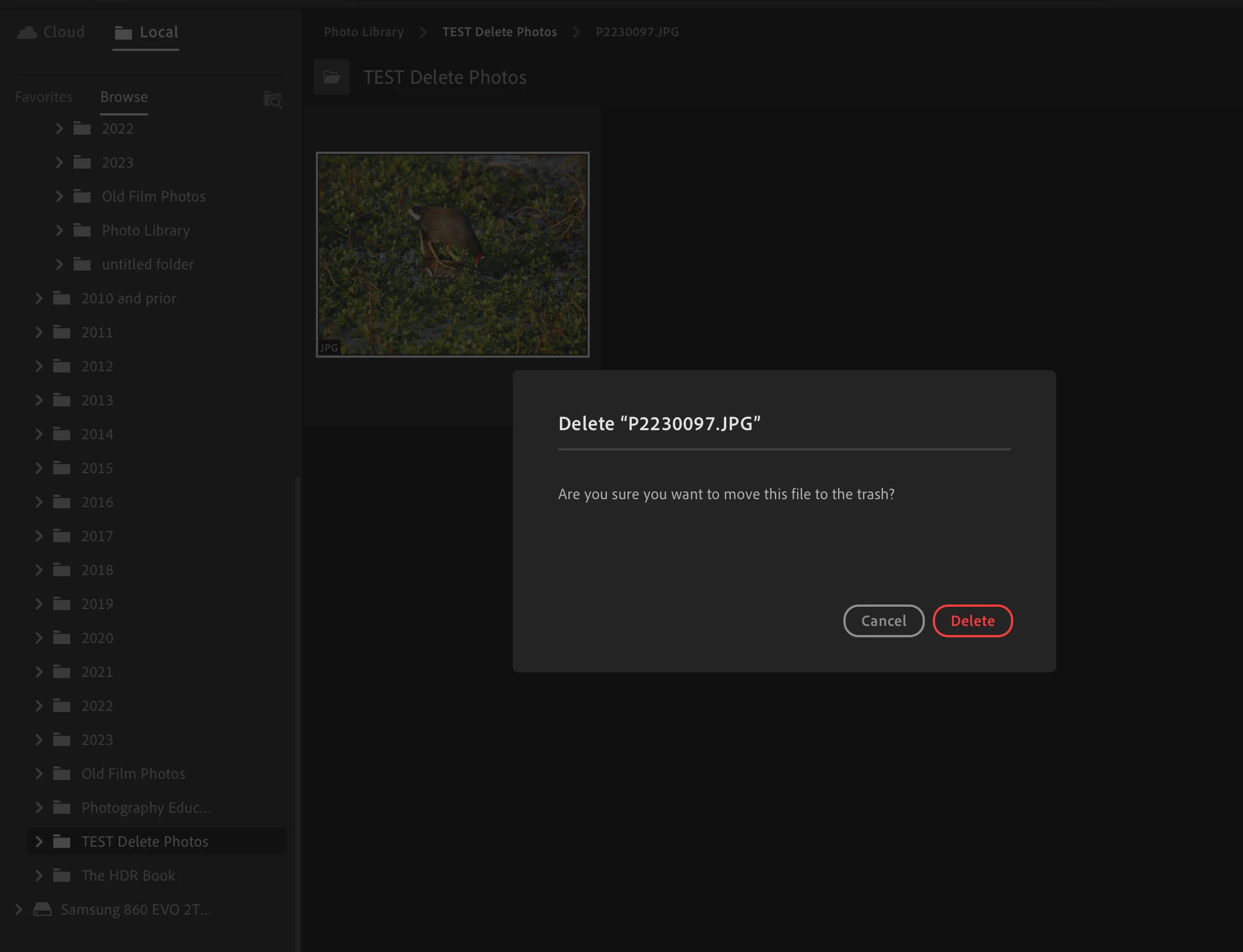
Task: Expand the Samsung 860 EVO drive tree
Action: pos(19,909)
